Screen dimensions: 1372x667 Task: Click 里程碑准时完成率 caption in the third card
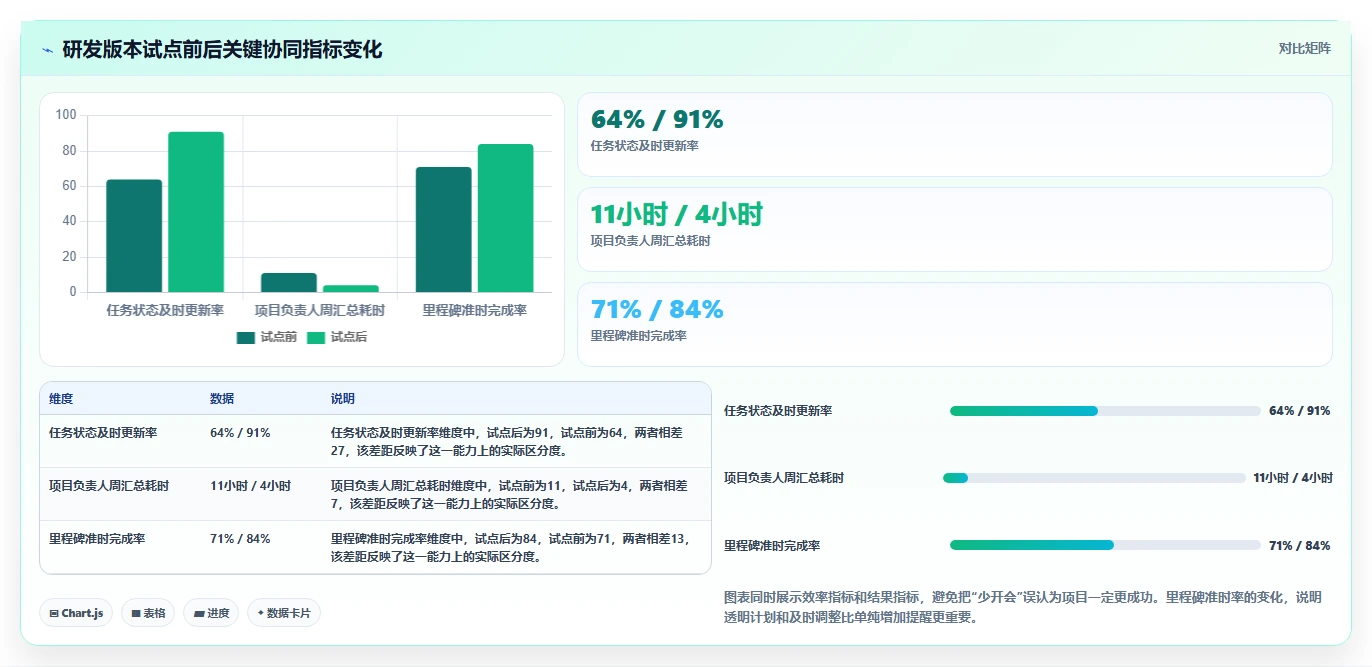click(639, 336)
